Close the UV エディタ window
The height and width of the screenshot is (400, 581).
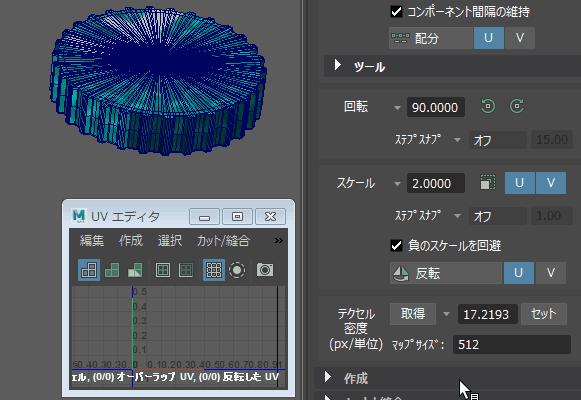coord(270,216)
